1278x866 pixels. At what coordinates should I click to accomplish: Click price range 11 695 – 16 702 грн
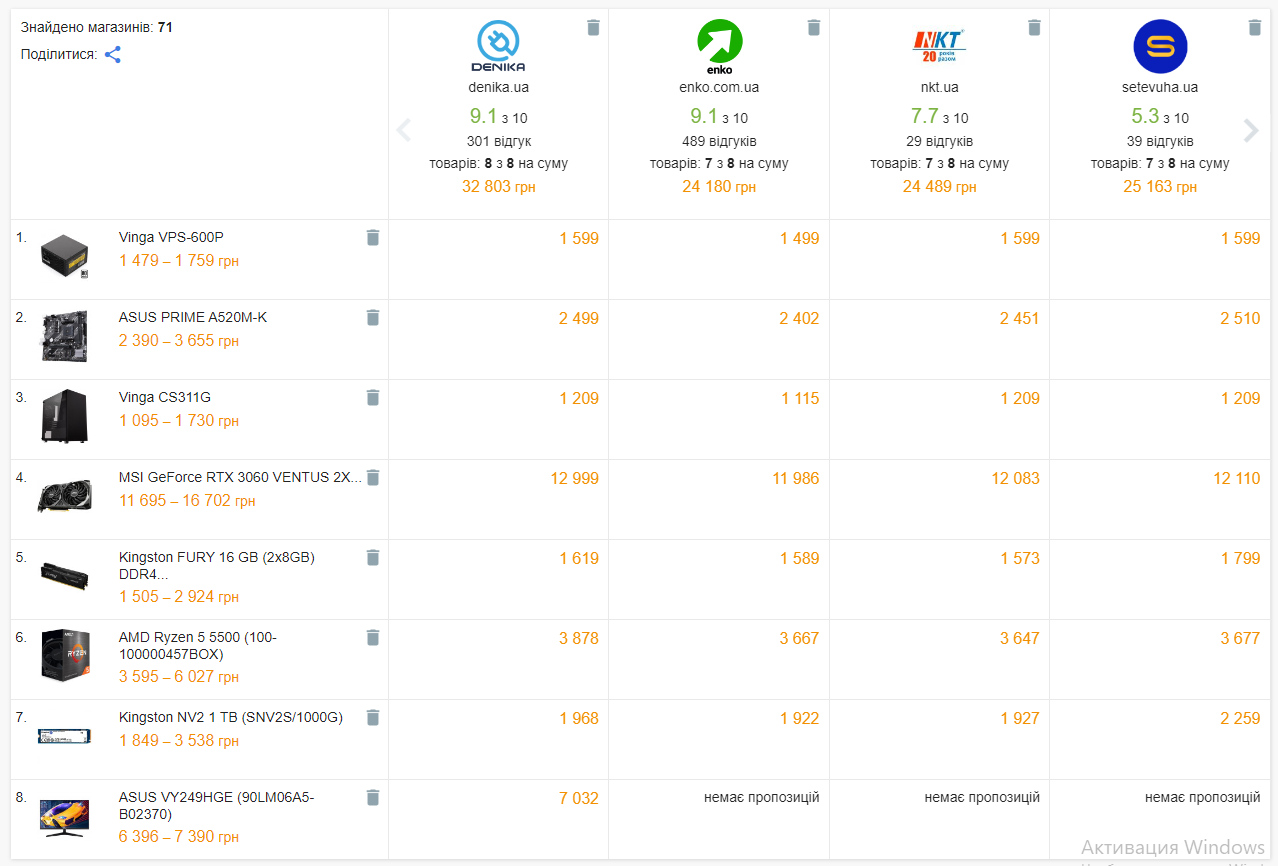tap(187, 501)
